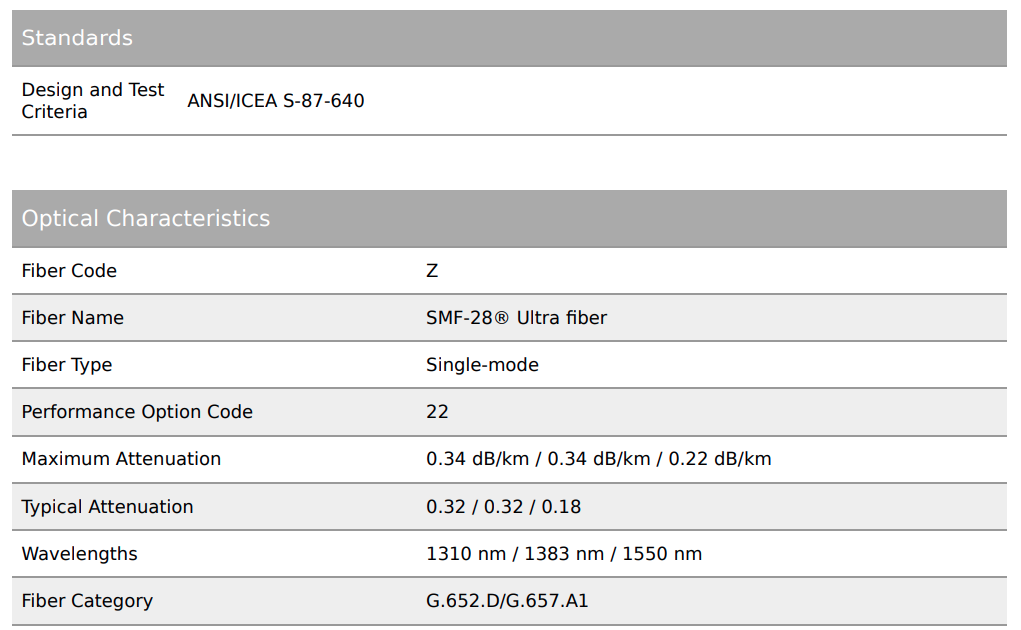The height and width of the screenshot is (630, 1021).
Task: Click the 0.32 / 0.32 / 0.18 value
Action: pyautogui.click(x=503, y=507)
